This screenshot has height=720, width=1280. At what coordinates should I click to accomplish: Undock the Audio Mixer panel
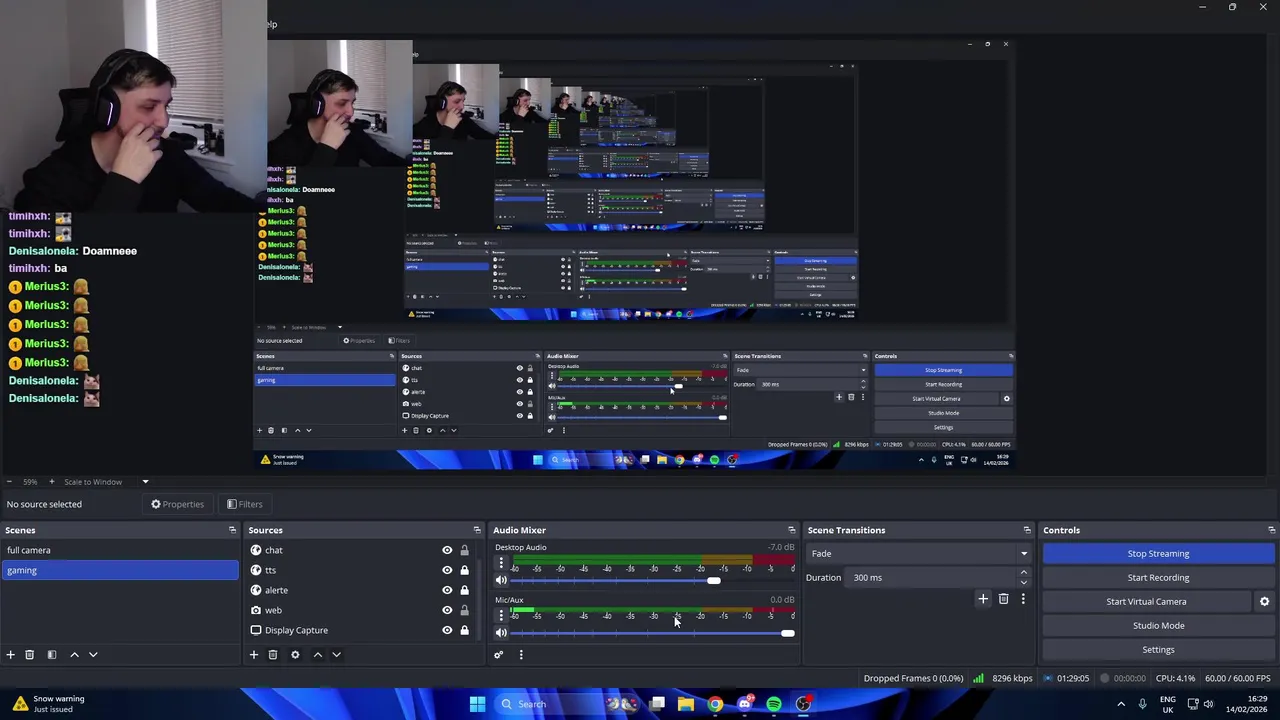pyautogui.click(x=792, y=530)
